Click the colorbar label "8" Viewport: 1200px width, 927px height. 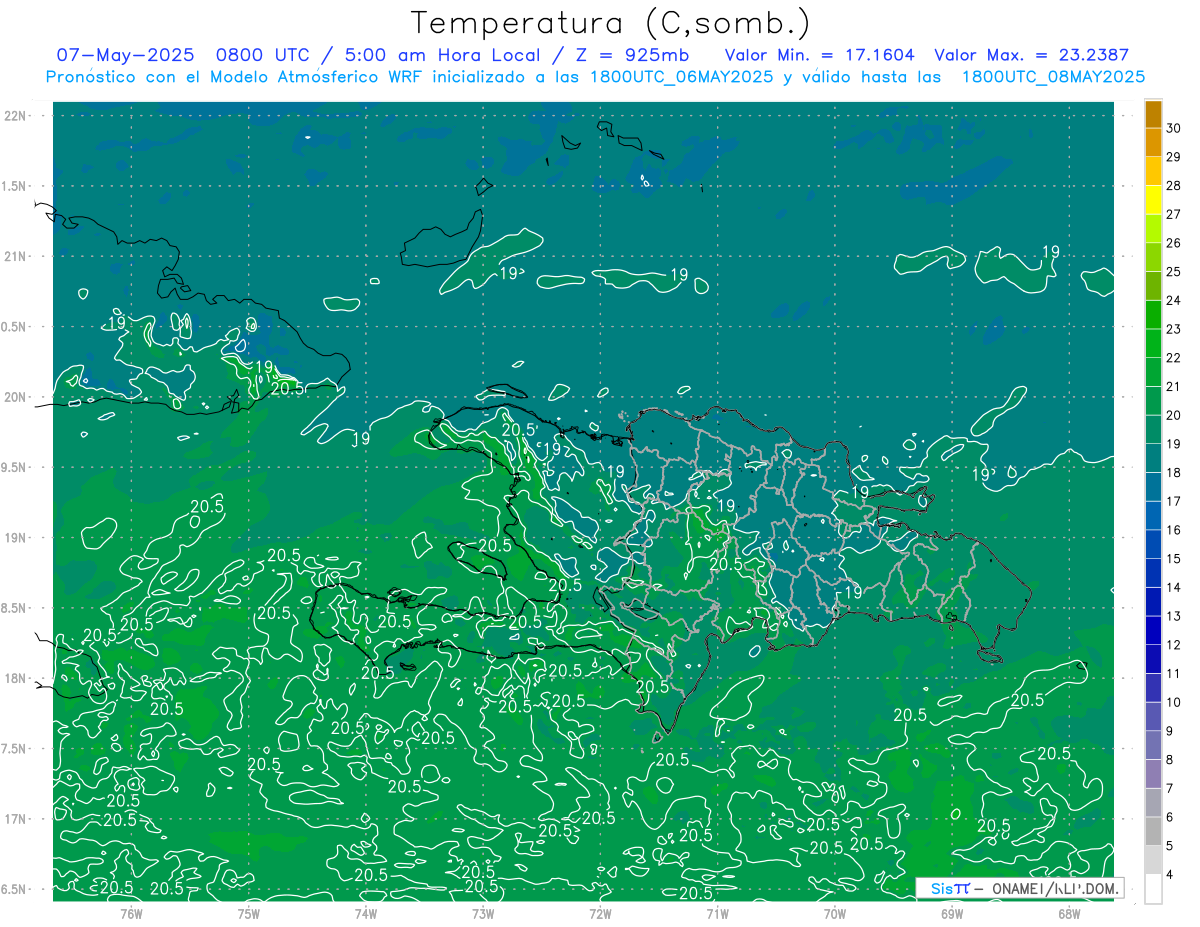(1171, 760)
